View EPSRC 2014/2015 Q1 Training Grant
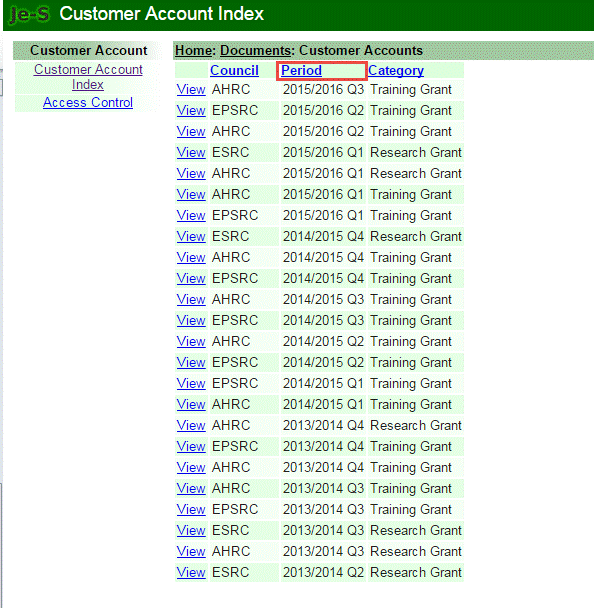 click(191, 383)
